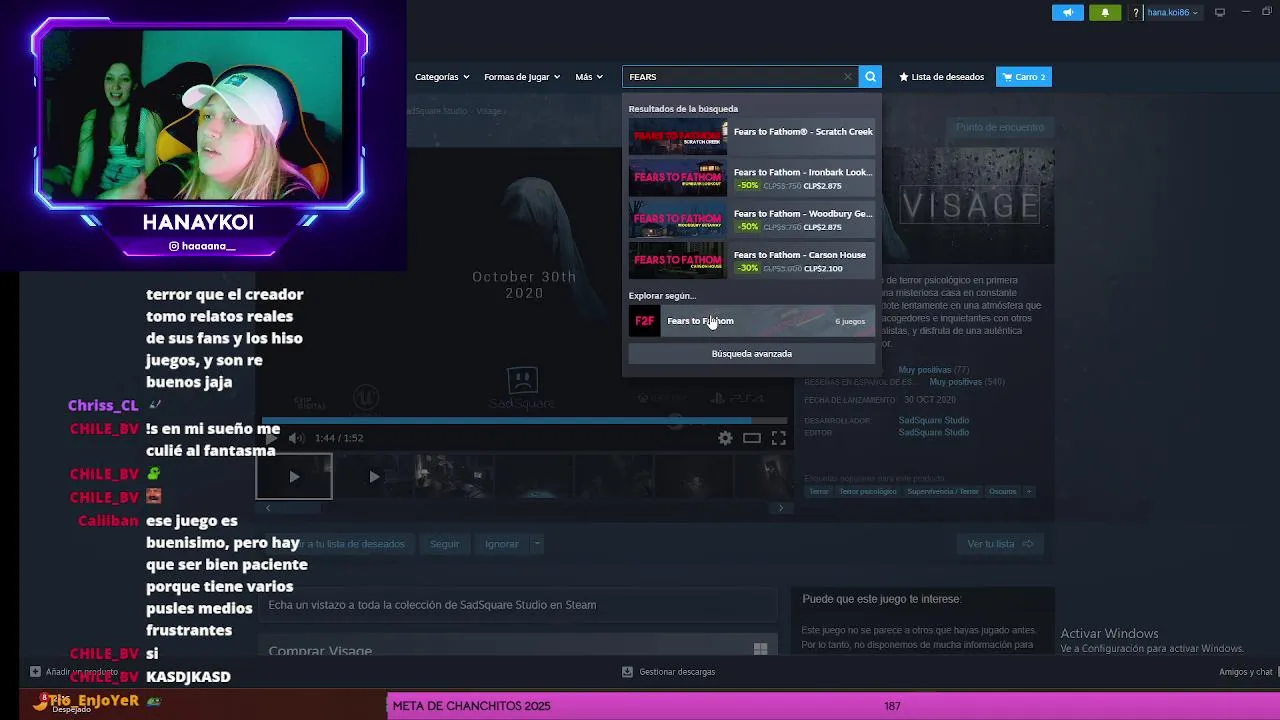The image size is (1280, 720).
Task: Click the Seguir follow button
Action: tap(444, 544)
